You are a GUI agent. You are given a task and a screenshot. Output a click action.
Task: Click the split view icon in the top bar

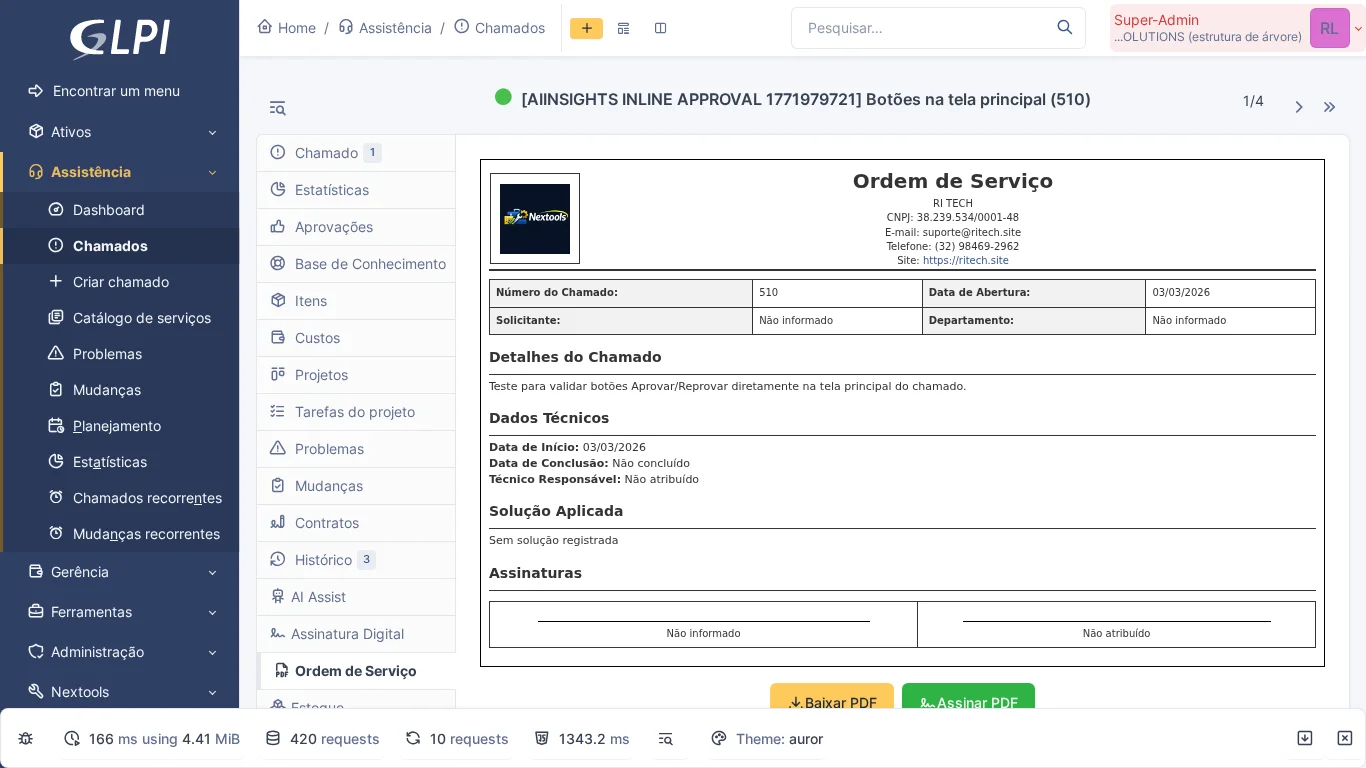point(660,28)
